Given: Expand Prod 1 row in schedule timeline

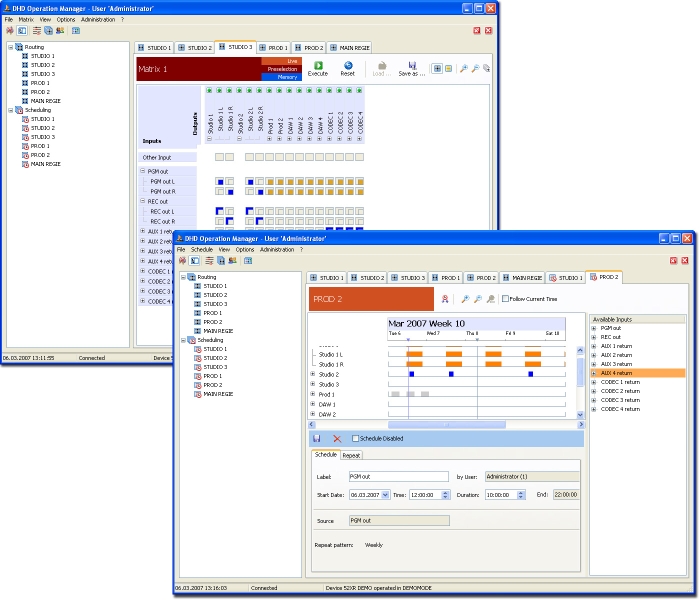Looking at the screenshot, I should point(313,394).
